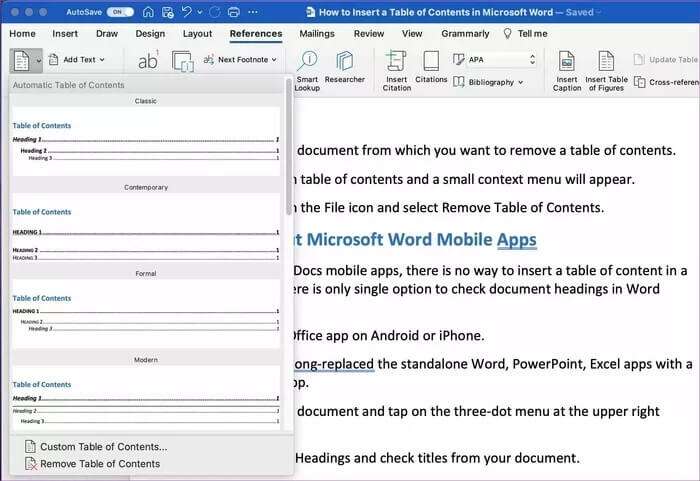The width and height of the screenshot is (700, 481).
Task: Select Remove Table of Contents
Action: pos(93,464)
